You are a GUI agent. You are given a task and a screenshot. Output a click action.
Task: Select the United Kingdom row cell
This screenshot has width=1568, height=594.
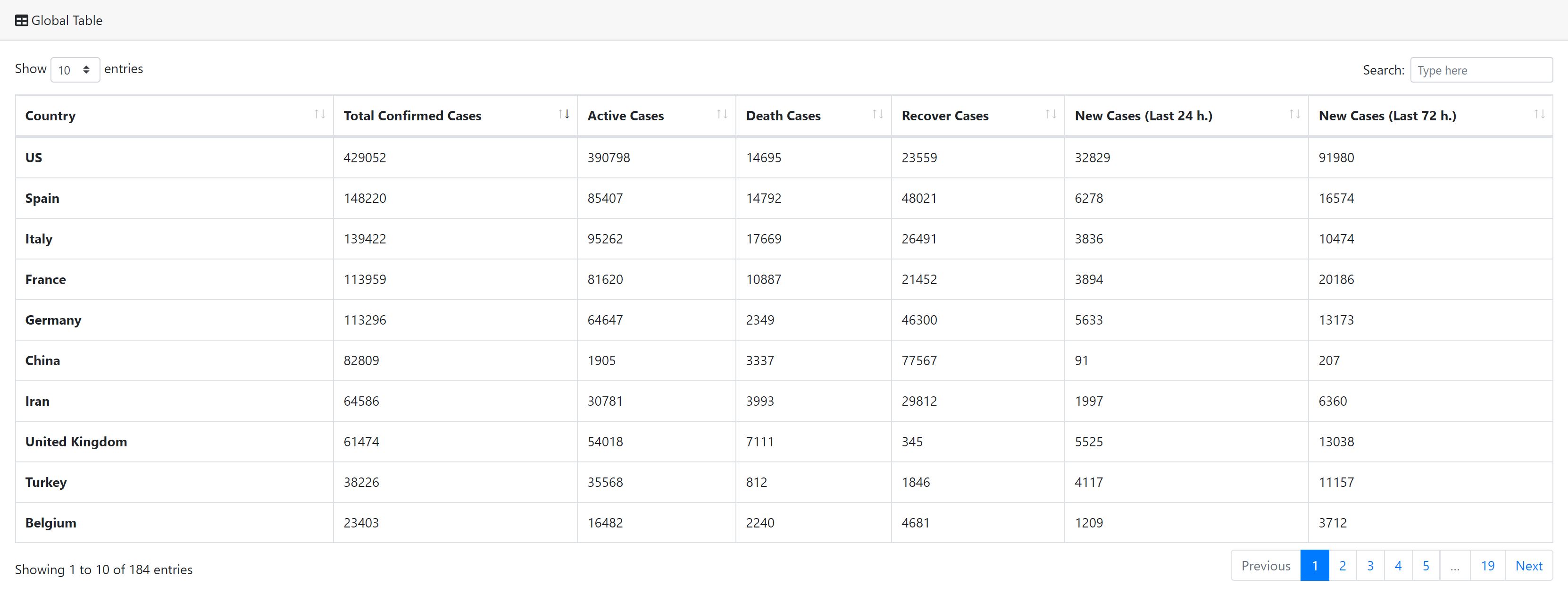coord(76,442)
